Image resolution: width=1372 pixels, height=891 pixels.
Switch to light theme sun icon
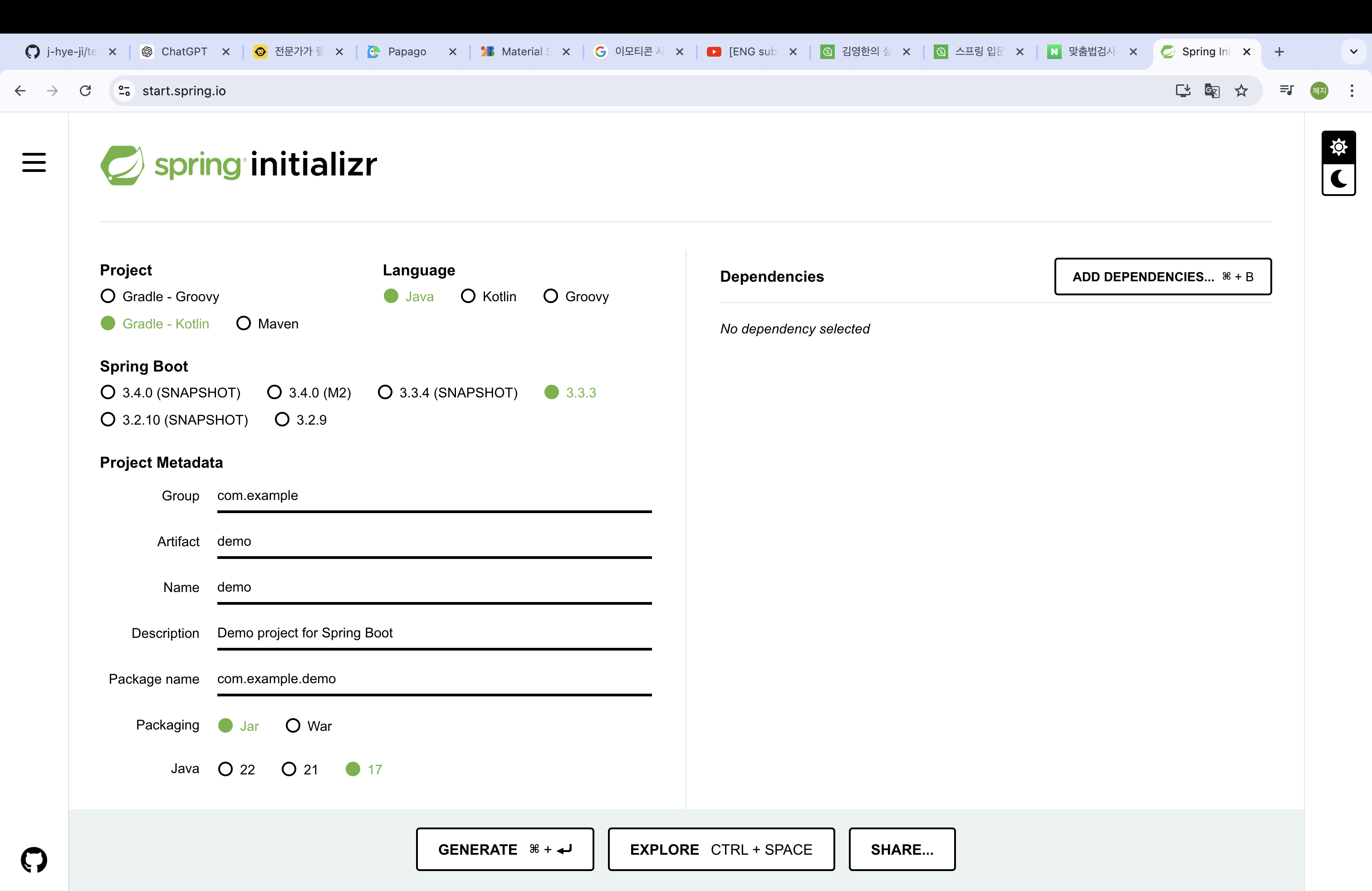pos(1338,147)
